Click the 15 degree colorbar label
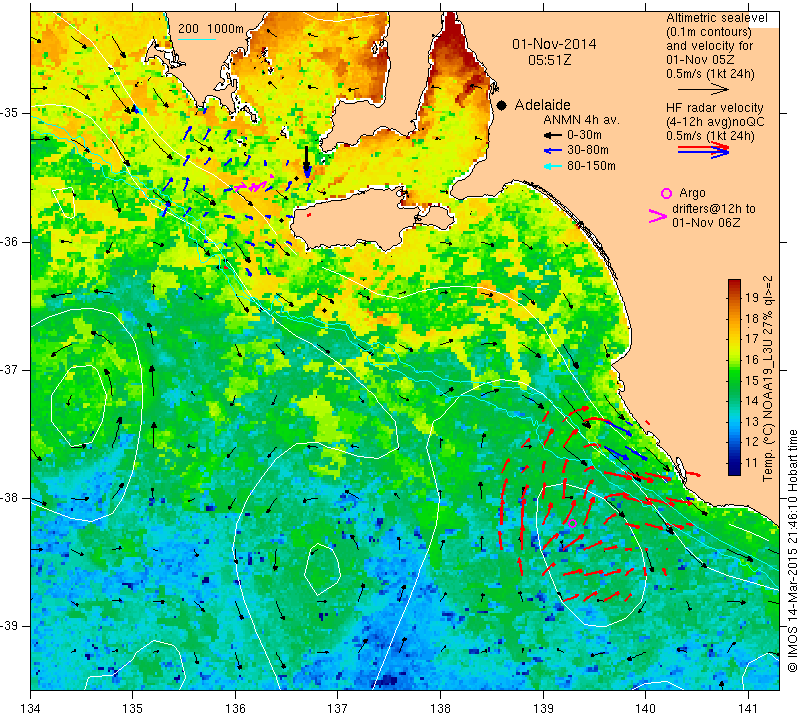The width and height of the screenshot is (800, 720). (752, 381)
